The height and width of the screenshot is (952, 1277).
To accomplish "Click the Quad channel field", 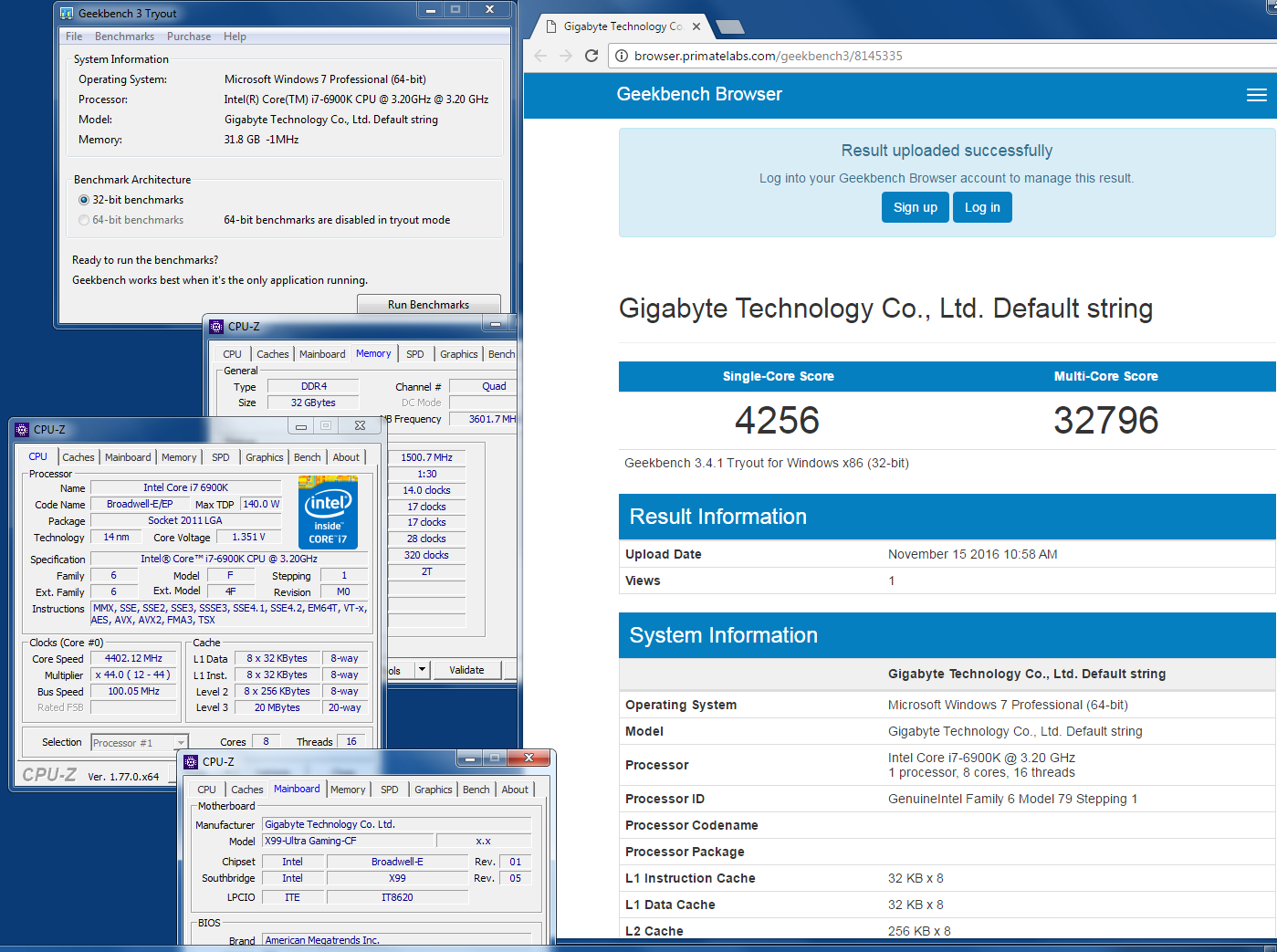I will tap(484, 386).
